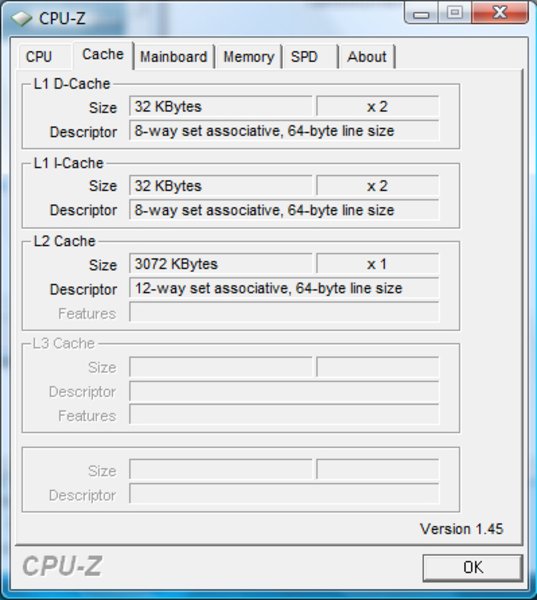Minimize the CPU-Z window
537x600 pixels.
pyautogui.click(x=421, y=14)
